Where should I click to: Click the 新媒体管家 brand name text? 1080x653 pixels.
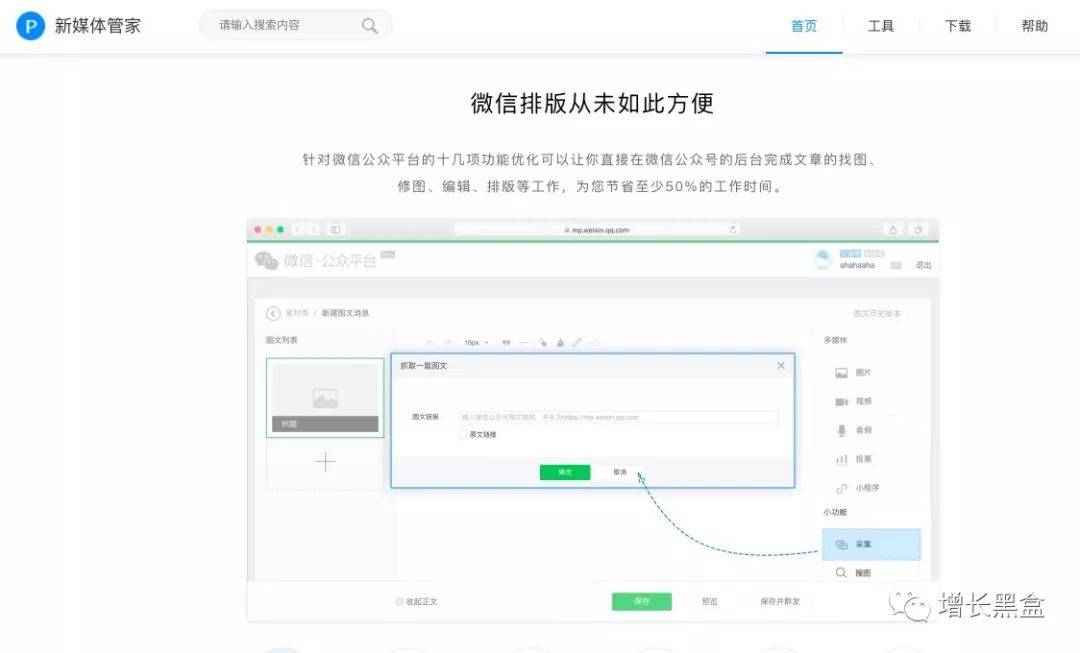(x=98, y=26)
